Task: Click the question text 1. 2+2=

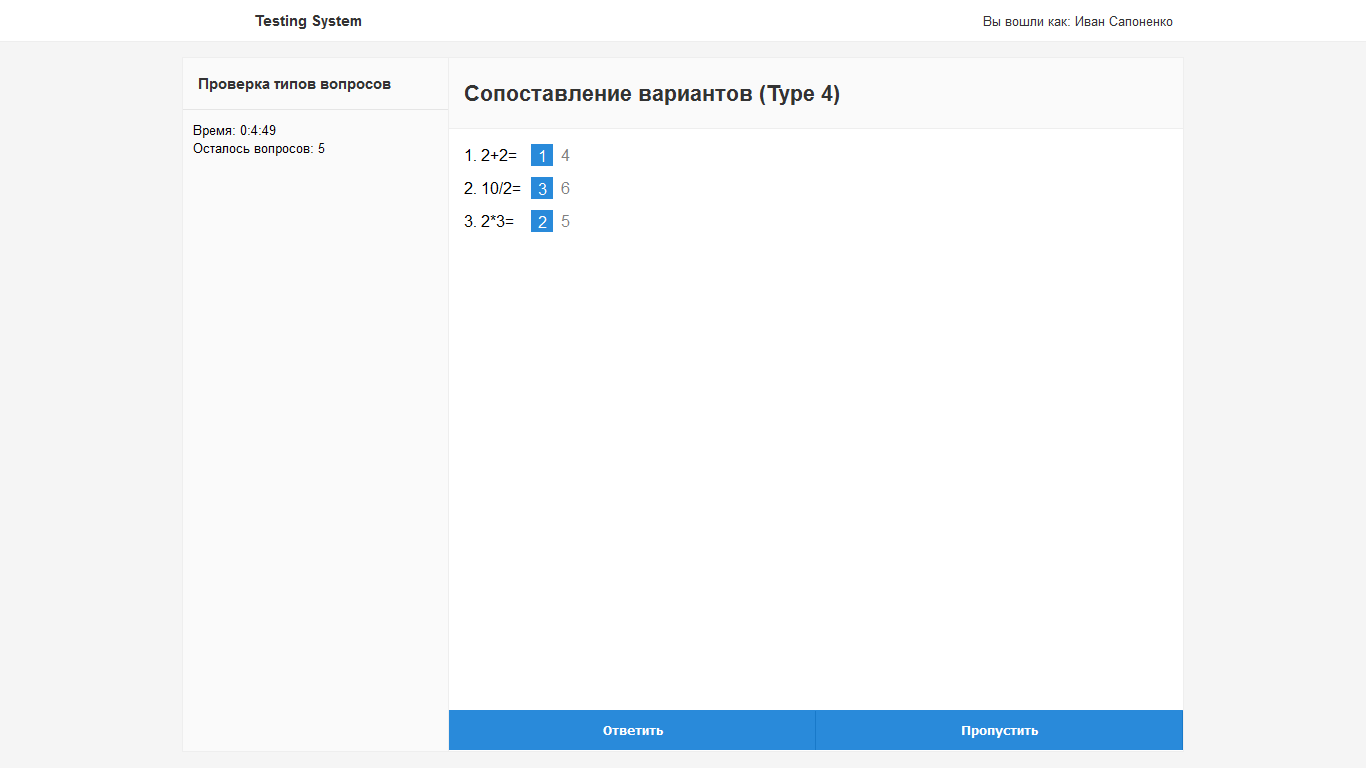Action: (491, 155)
